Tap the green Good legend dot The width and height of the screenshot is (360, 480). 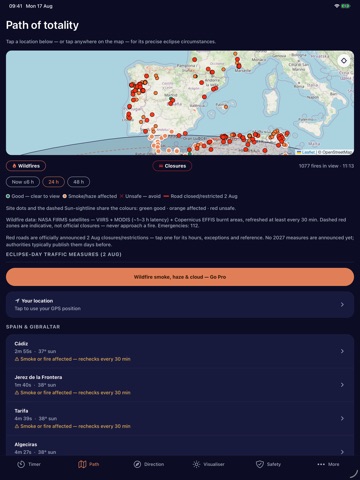tap(8, 196)
